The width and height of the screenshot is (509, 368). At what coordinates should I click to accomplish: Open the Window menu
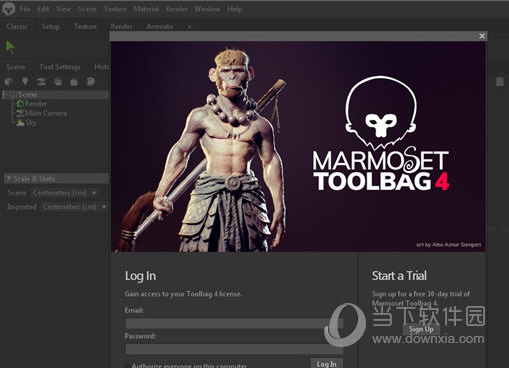tap(207, 9)
